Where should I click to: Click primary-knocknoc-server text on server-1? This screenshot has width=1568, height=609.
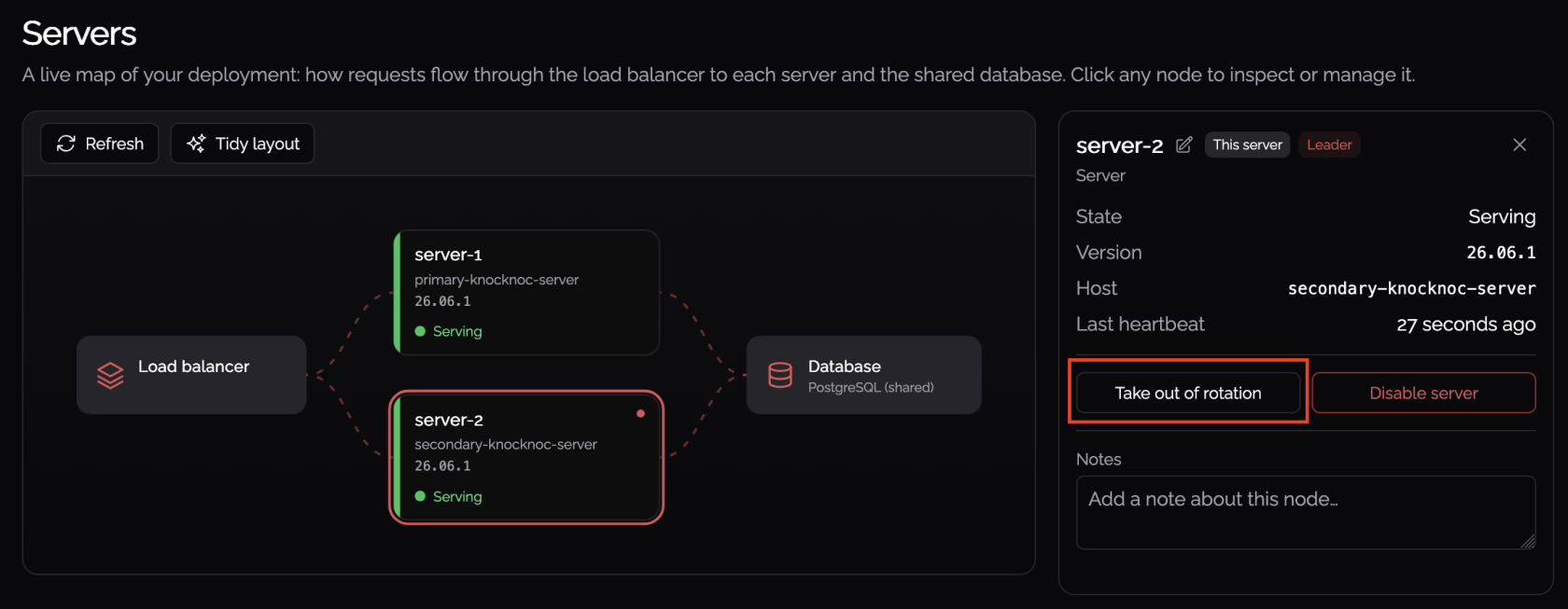tap(497, 280)
